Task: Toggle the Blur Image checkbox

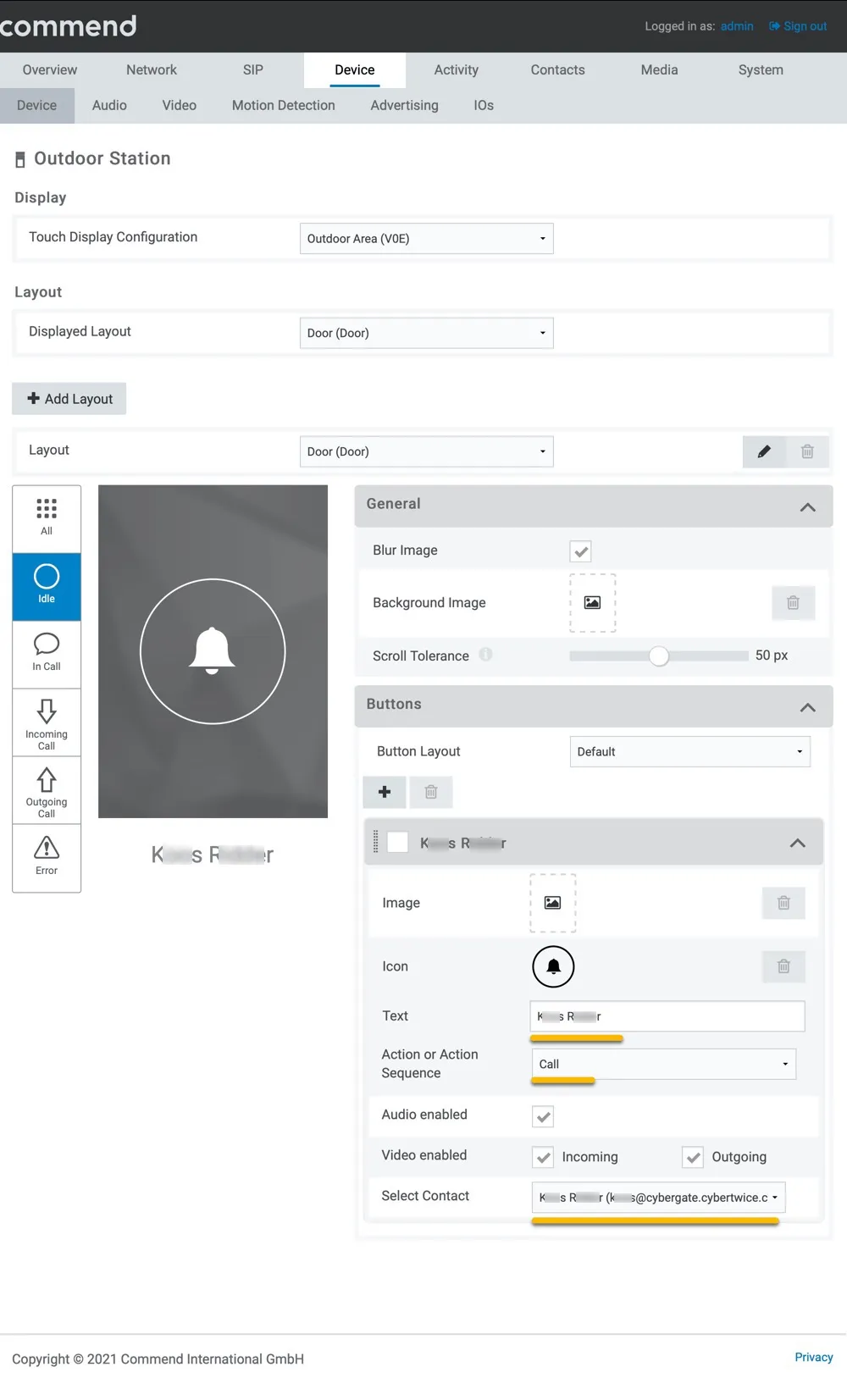Action: point(580,551)
